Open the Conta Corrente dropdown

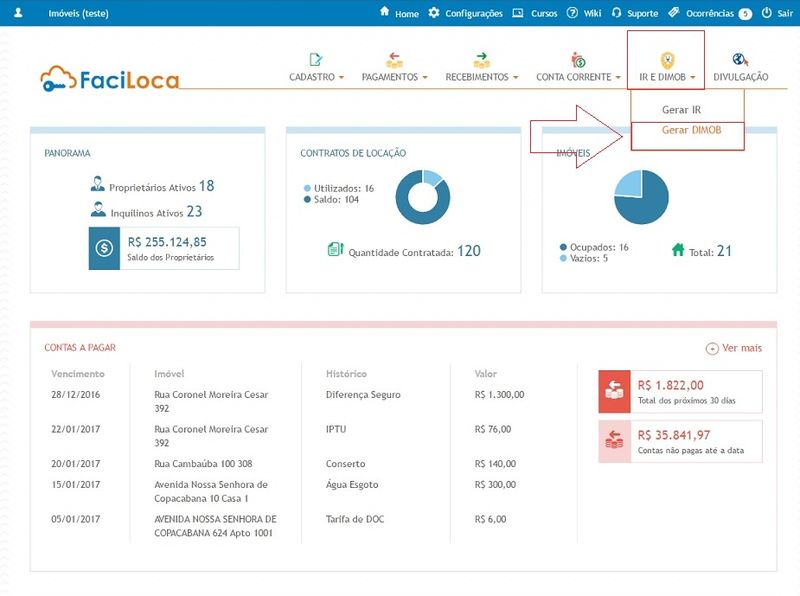pyautogui.click(x=578, y=76)
